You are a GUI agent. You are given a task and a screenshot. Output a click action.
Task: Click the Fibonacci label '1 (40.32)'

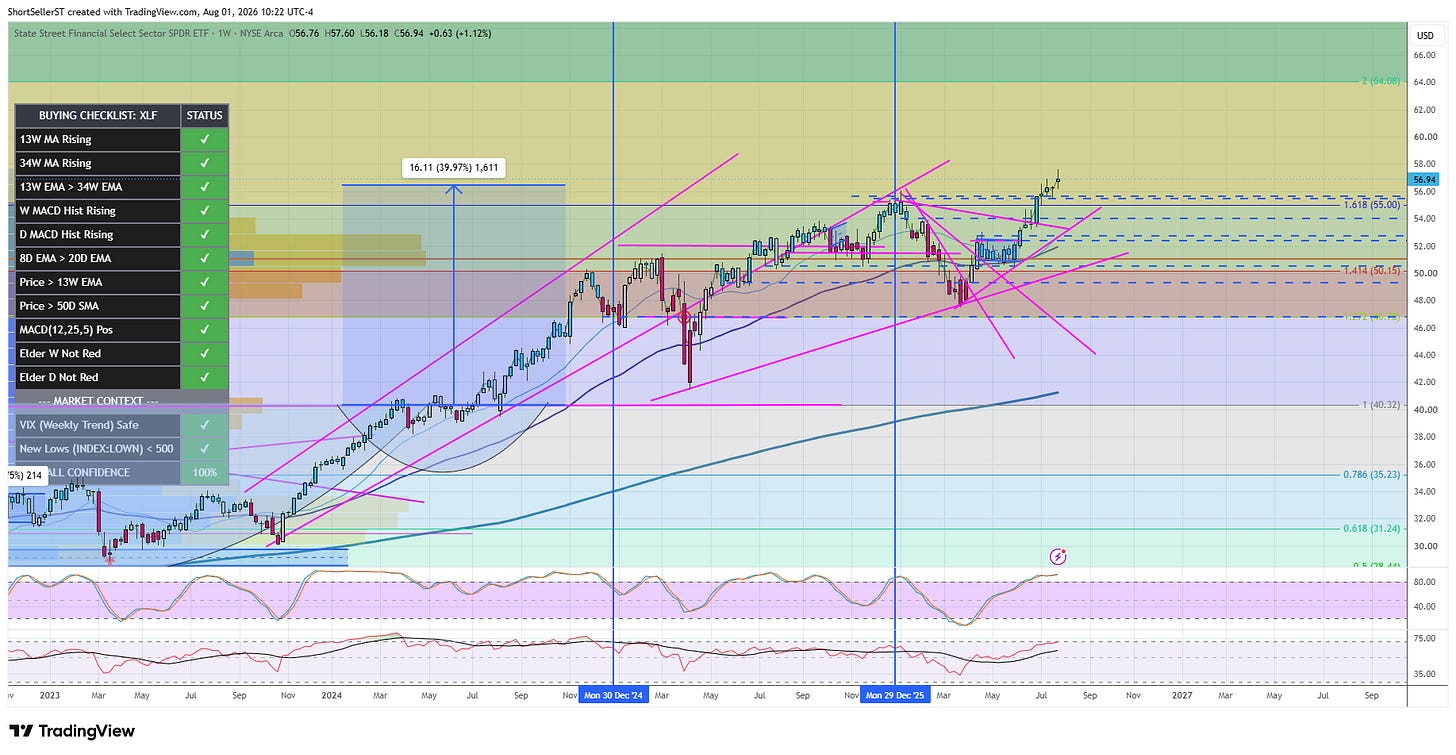[1381, 406]
